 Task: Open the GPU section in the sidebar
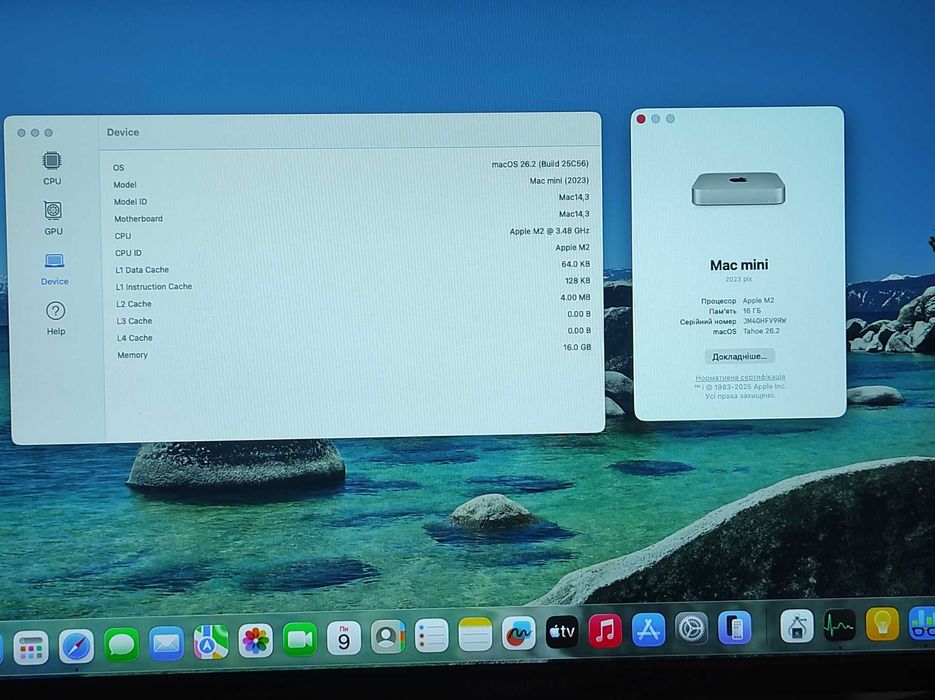tap(53, 218)
